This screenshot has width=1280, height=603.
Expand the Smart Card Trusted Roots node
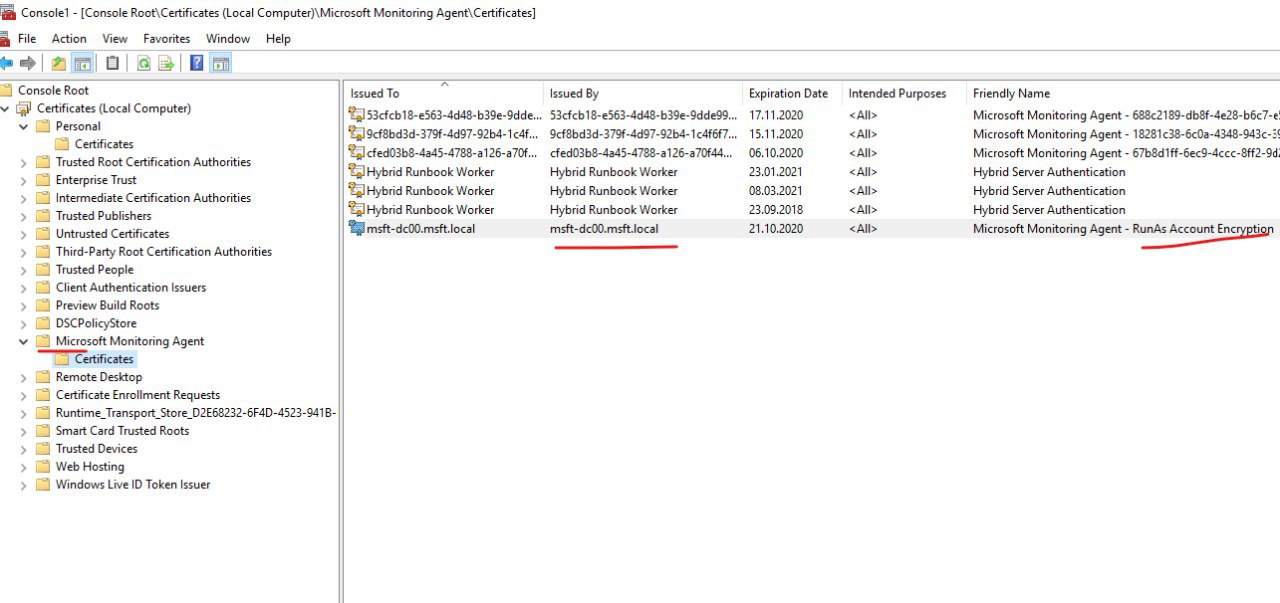pos(24,431)
